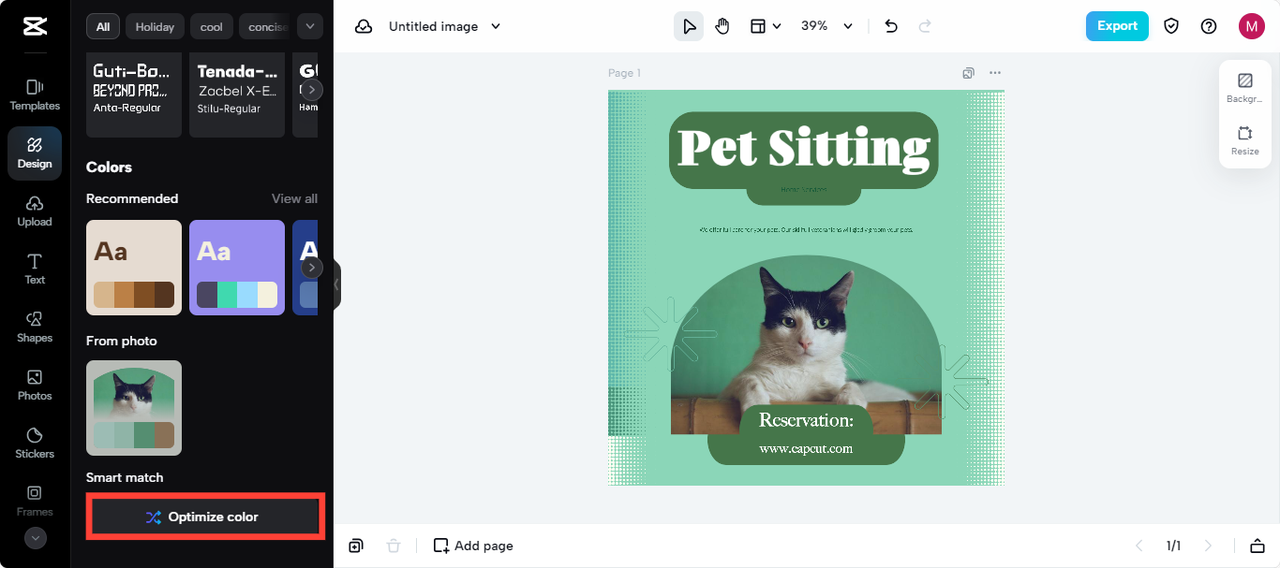1280x568 pixels.
Task: Click the duplicate page icon in the bottom bar
Action: [356, 546]
